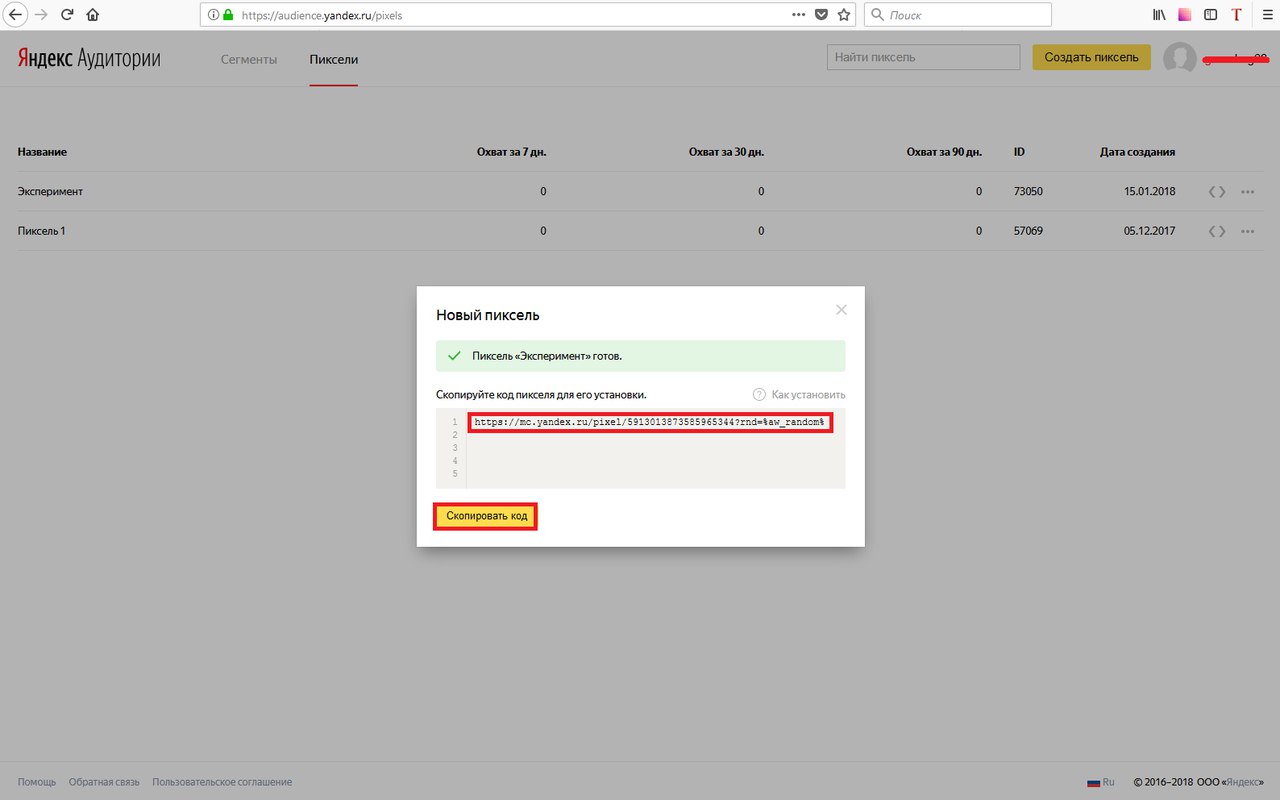Reload the page with the refresh icon
Viewport: 1280px width, 800px height.
tap(67, 15)
